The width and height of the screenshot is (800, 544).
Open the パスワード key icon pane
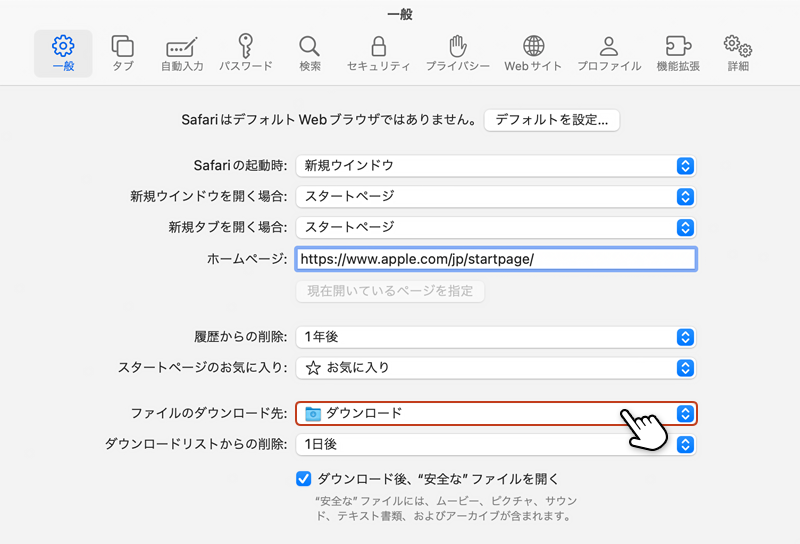pyautogui.click(x=246, y=53)
